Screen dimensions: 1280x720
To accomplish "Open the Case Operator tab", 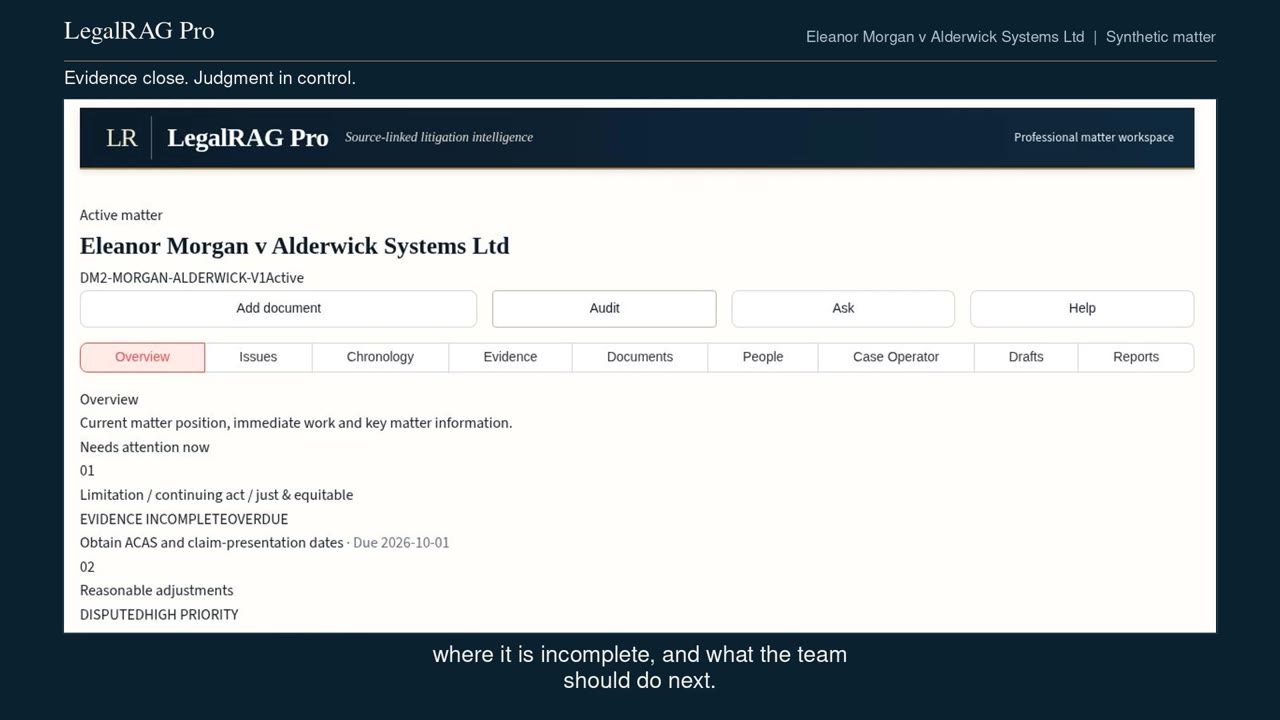I will pos(896,357).
